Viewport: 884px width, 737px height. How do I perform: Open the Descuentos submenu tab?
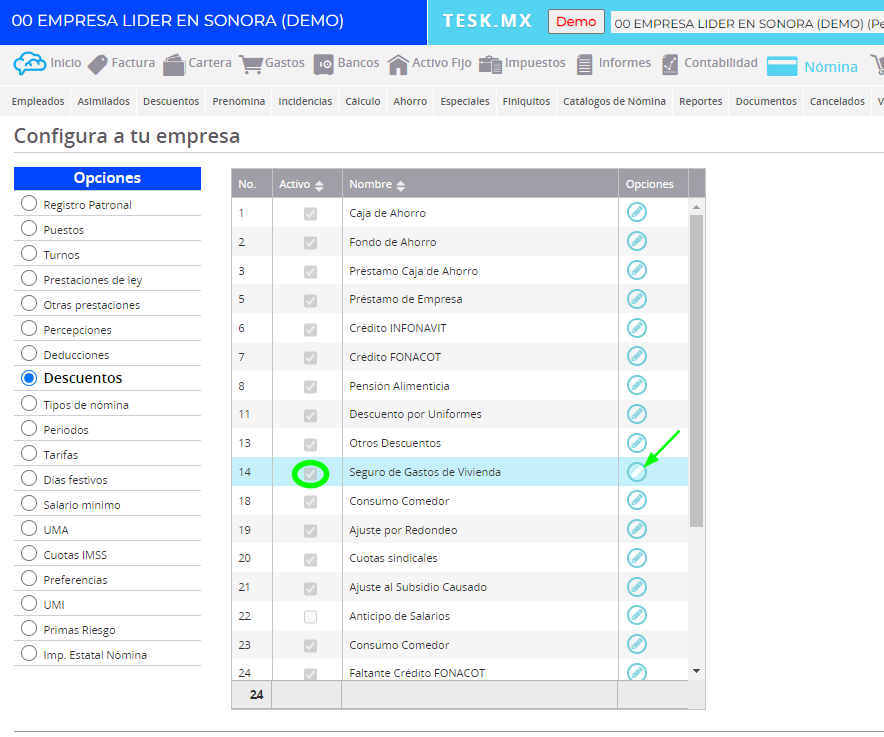coord(171,101)
